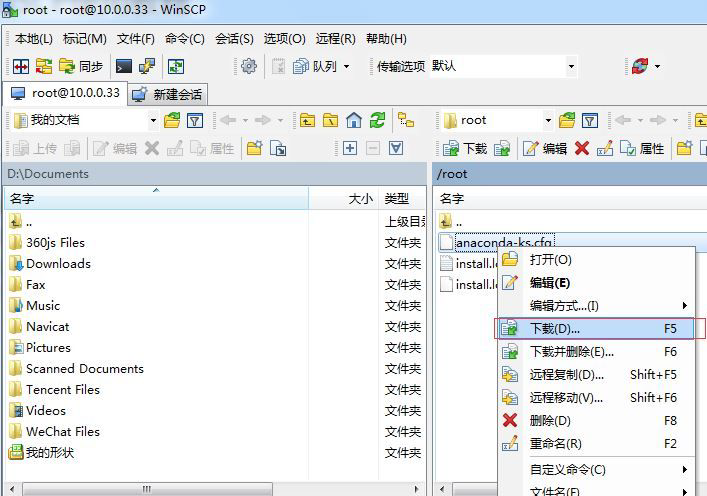Open the preferences gear icon
The image size is (707, 496).
tap(249, 66)
